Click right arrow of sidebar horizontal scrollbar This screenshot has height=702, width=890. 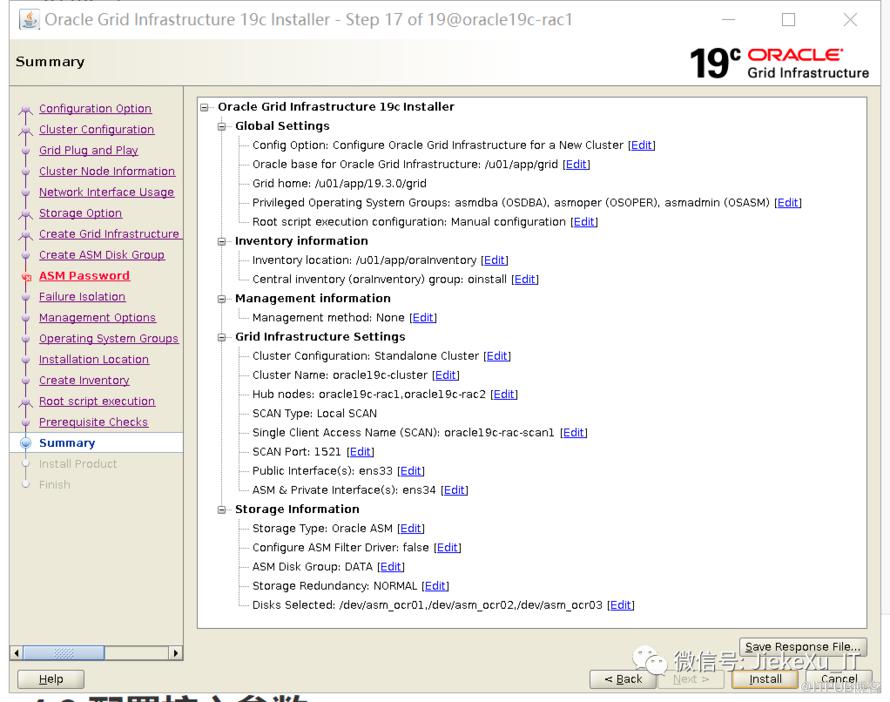pos(176,653)
